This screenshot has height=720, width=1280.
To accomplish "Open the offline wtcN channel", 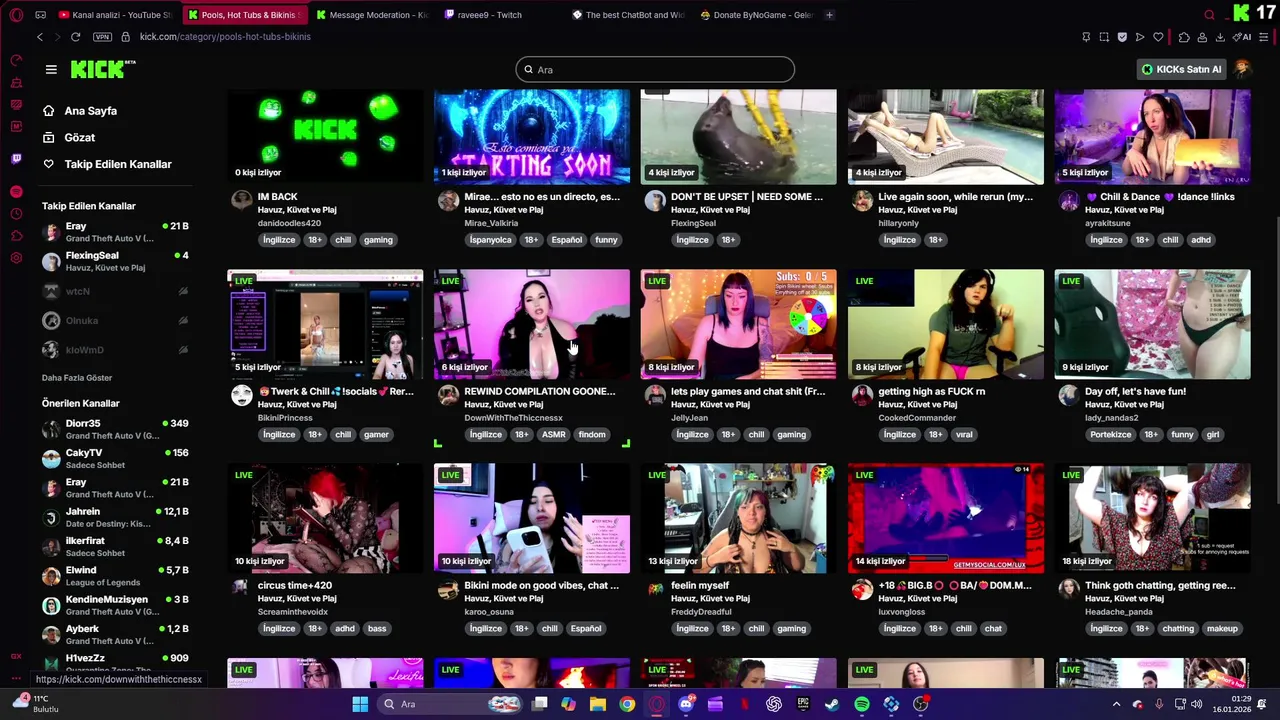I will (x=116, y=291).
